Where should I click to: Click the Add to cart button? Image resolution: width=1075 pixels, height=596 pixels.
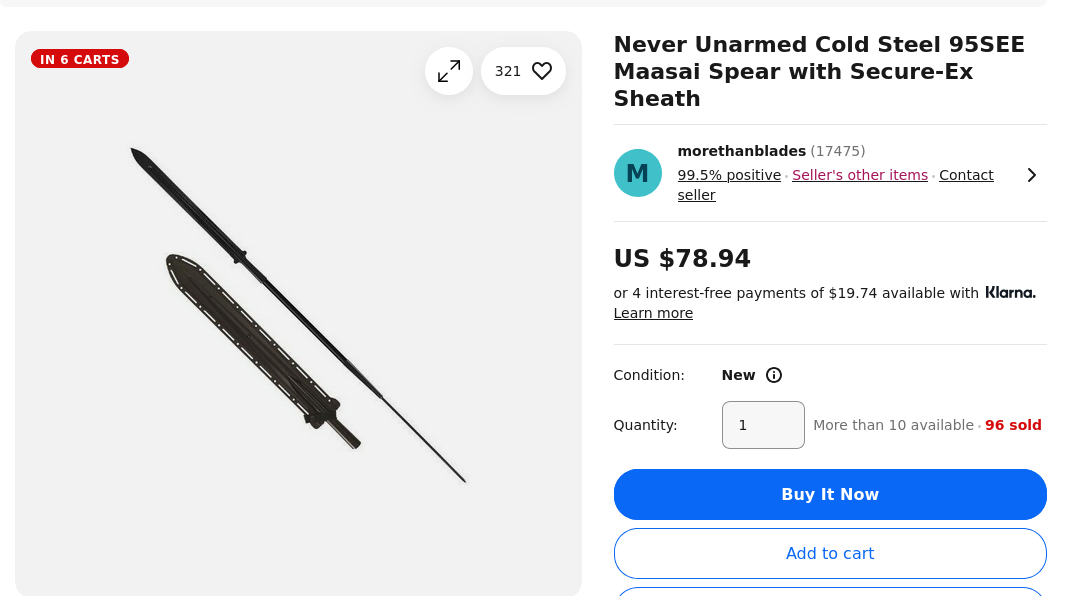click(x=830, y=553)
